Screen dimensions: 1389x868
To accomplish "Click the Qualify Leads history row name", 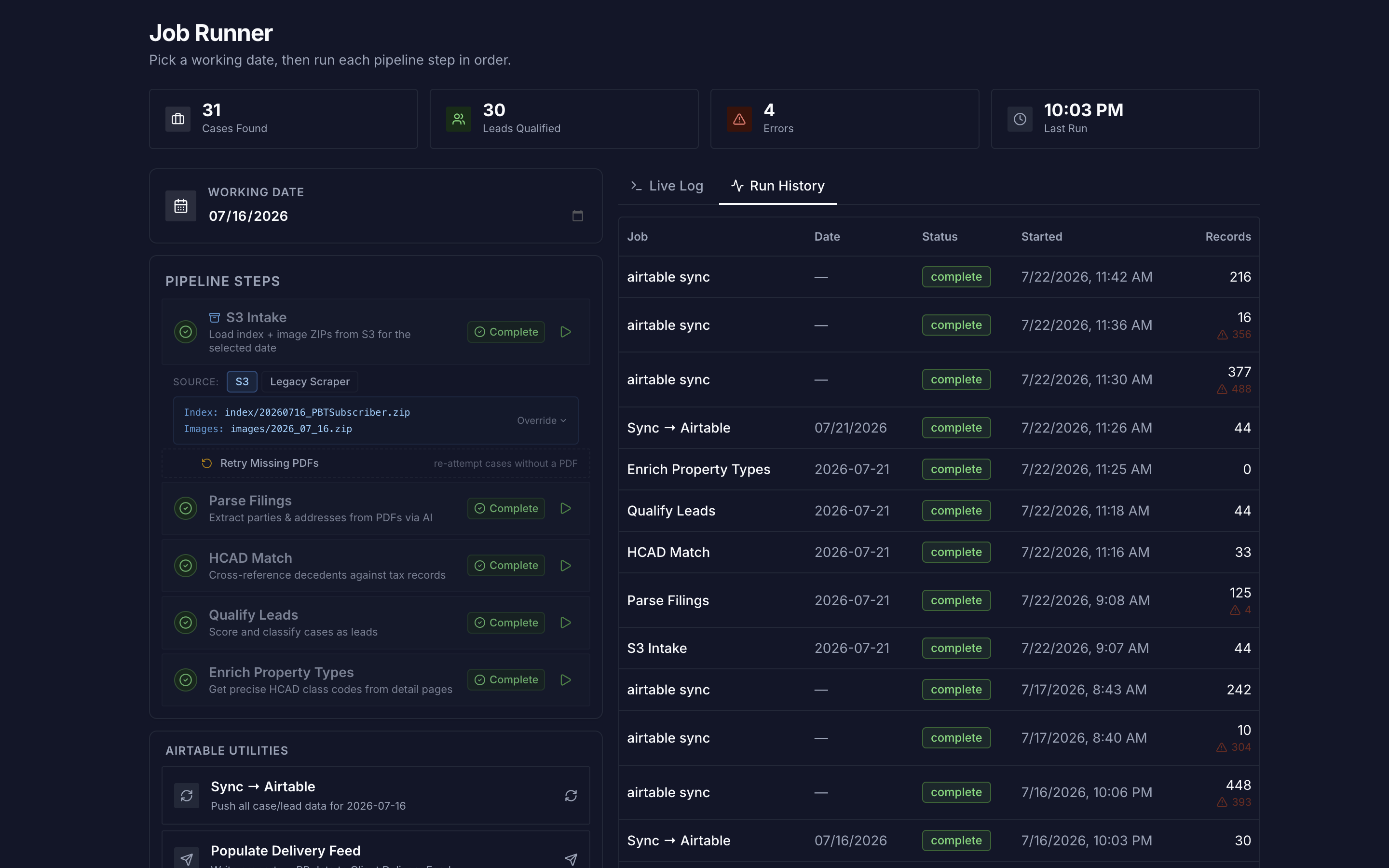I will pyautogui.click(x=671, y=511).
